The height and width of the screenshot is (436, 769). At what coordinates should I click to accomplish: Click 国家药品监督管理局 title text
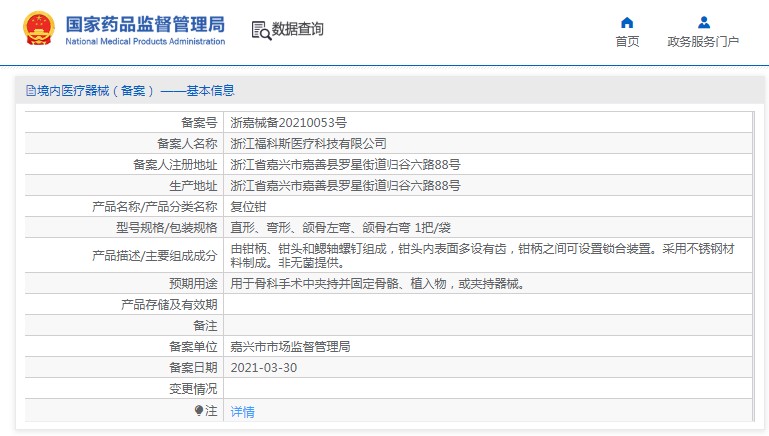145,24
